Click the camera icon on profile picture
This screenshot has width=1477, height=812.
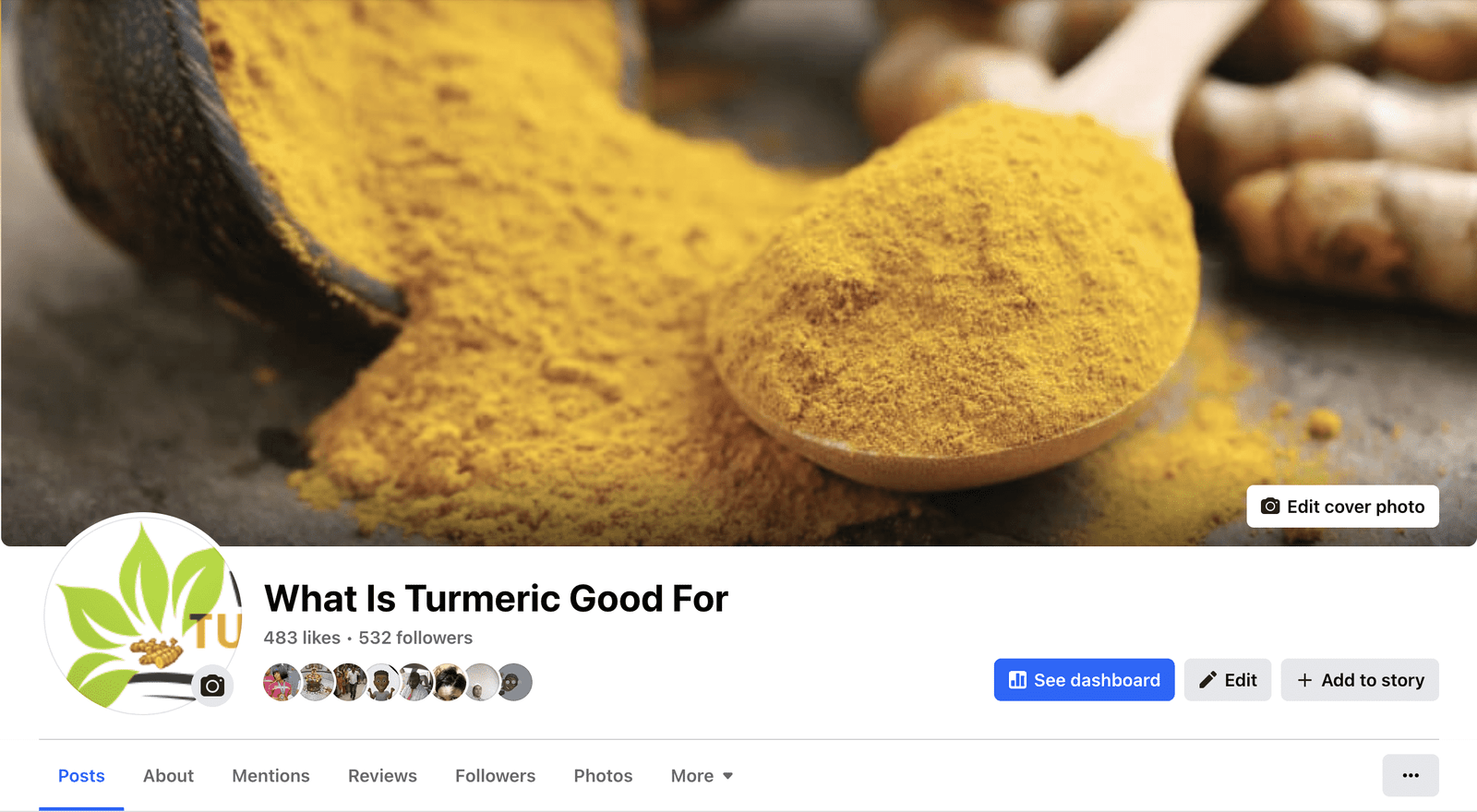[213, 686]
